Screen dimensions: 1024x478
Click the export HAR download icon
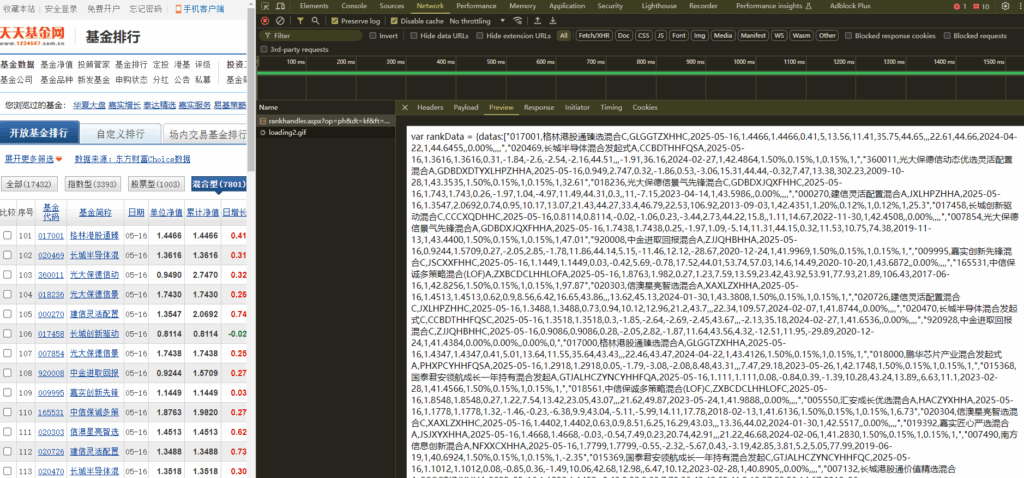click(552, 21)
